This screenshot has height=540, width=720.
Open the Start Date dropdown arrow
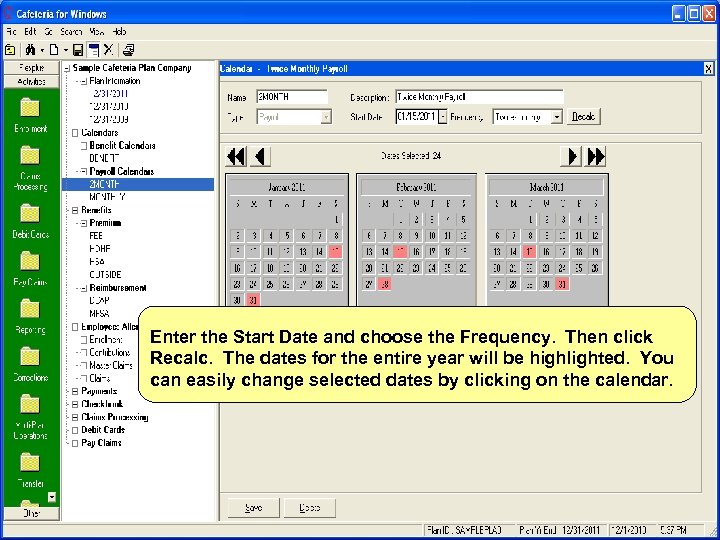point(443,117)
